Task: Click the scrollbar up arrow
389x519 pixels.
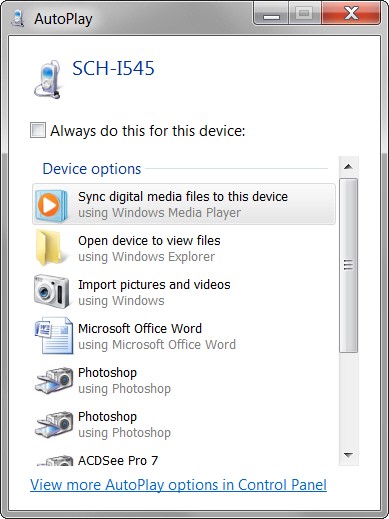Action: (x=348, y=167)
